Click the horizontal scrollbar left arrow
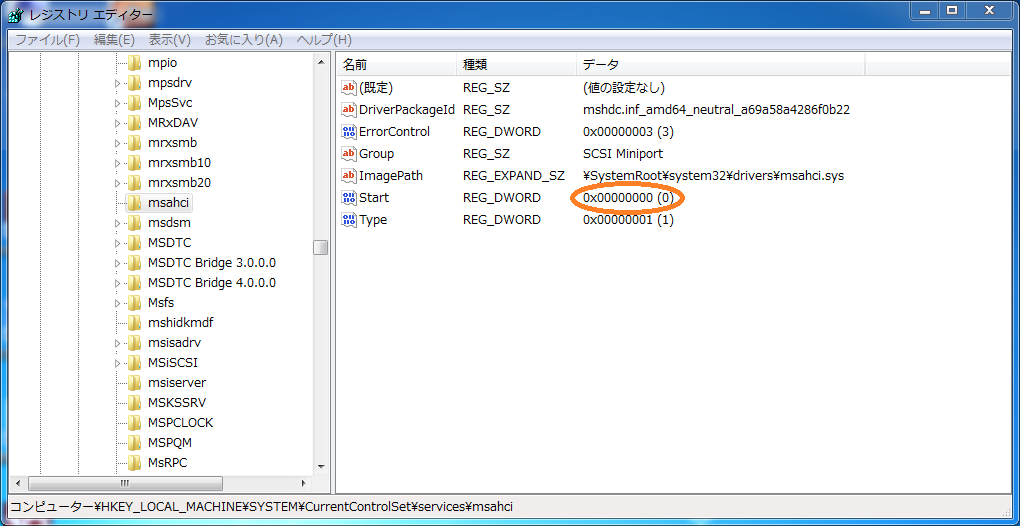Image resolution: width=1020 pixels, height=526 pixels. point(18,483)
